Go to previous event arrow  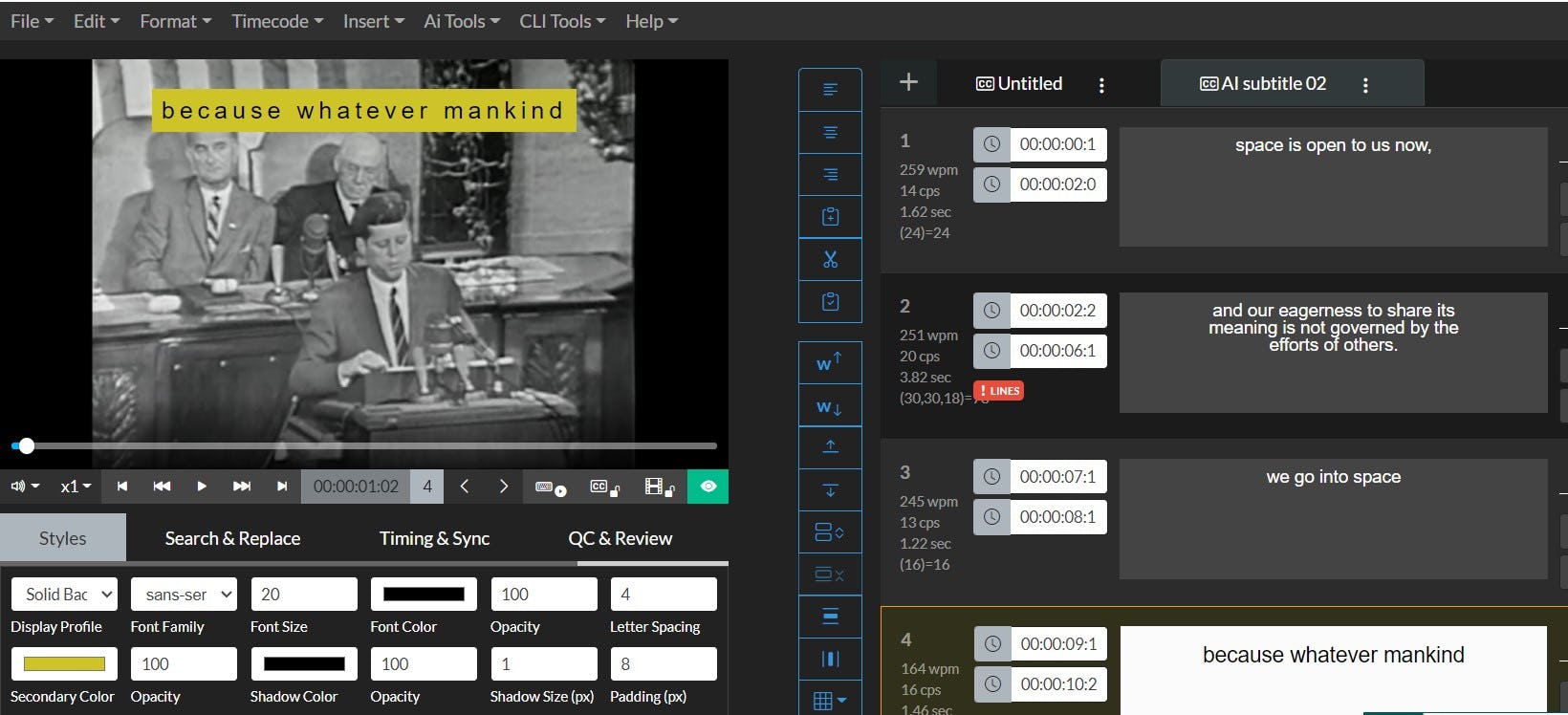pyautogui.click(x=465, y=487)
